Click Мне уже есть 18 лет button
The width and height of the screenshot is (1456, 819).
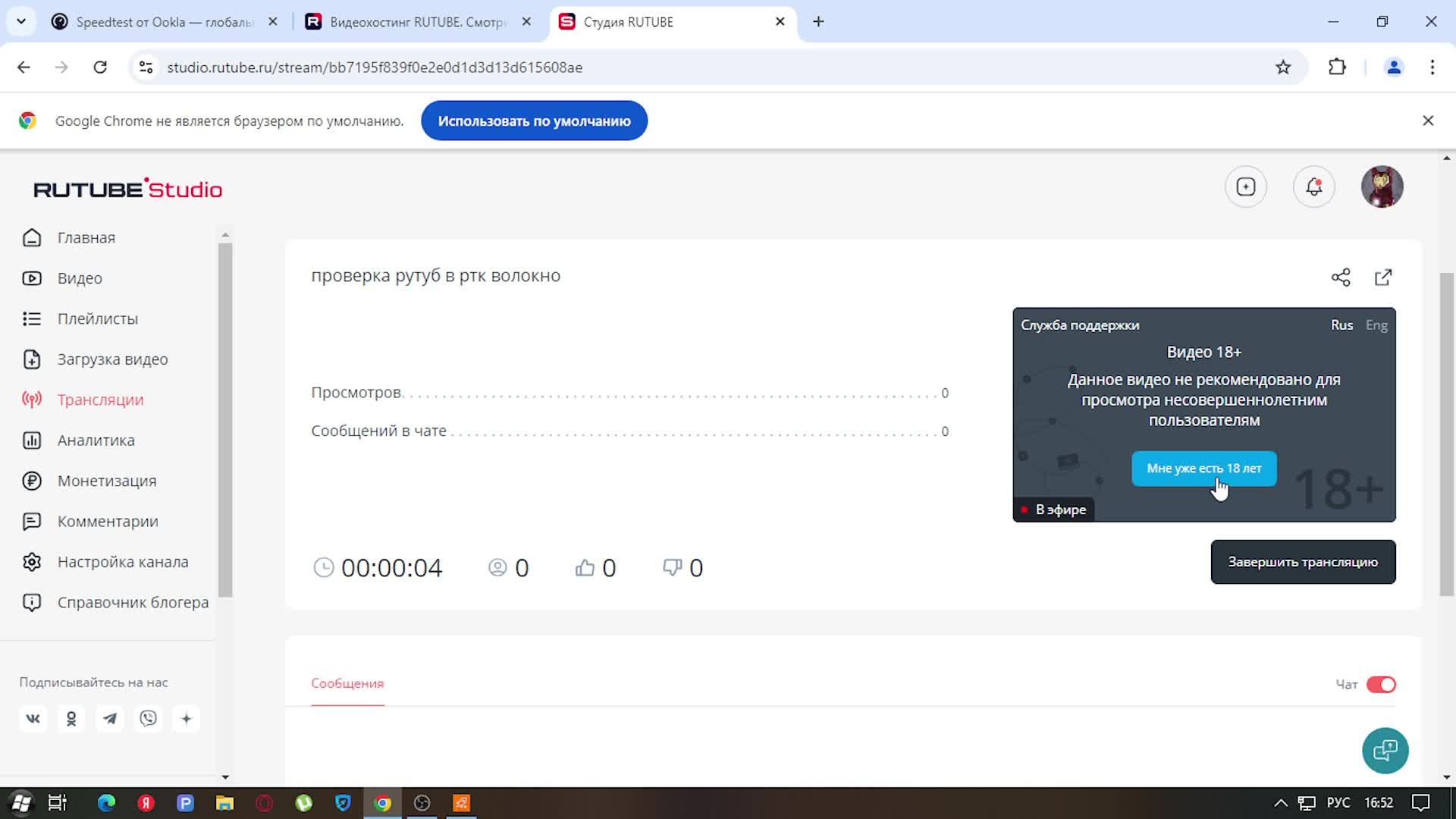pos(1203,469)
